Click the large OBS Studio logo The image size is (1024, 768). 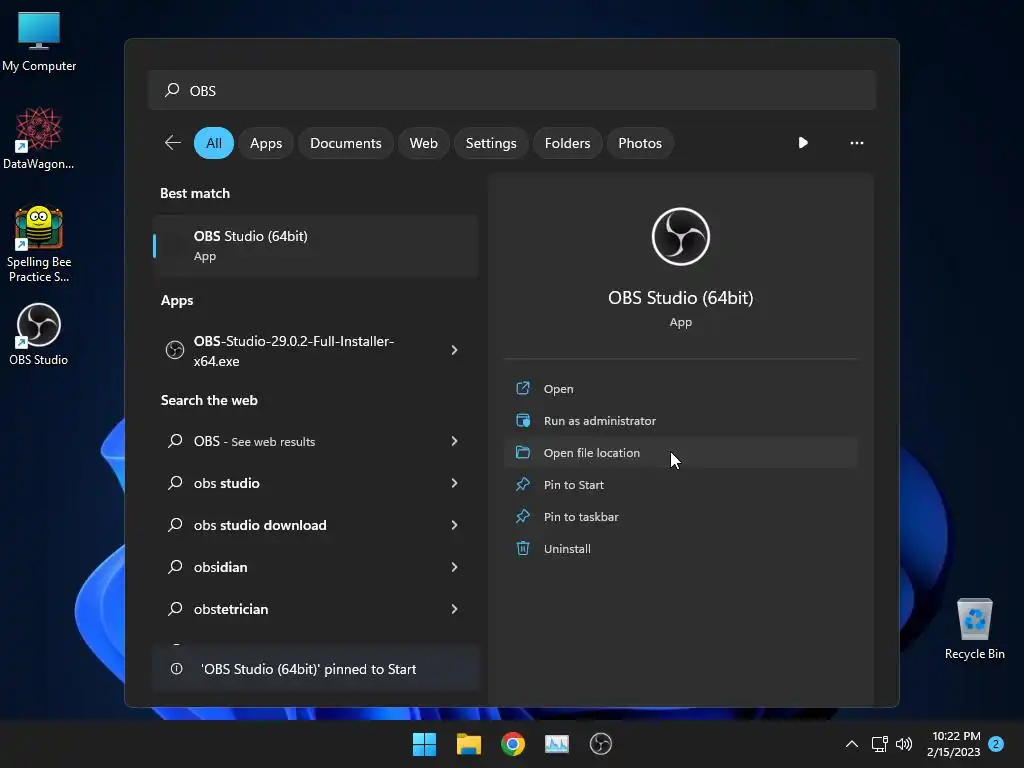point(680,236)
